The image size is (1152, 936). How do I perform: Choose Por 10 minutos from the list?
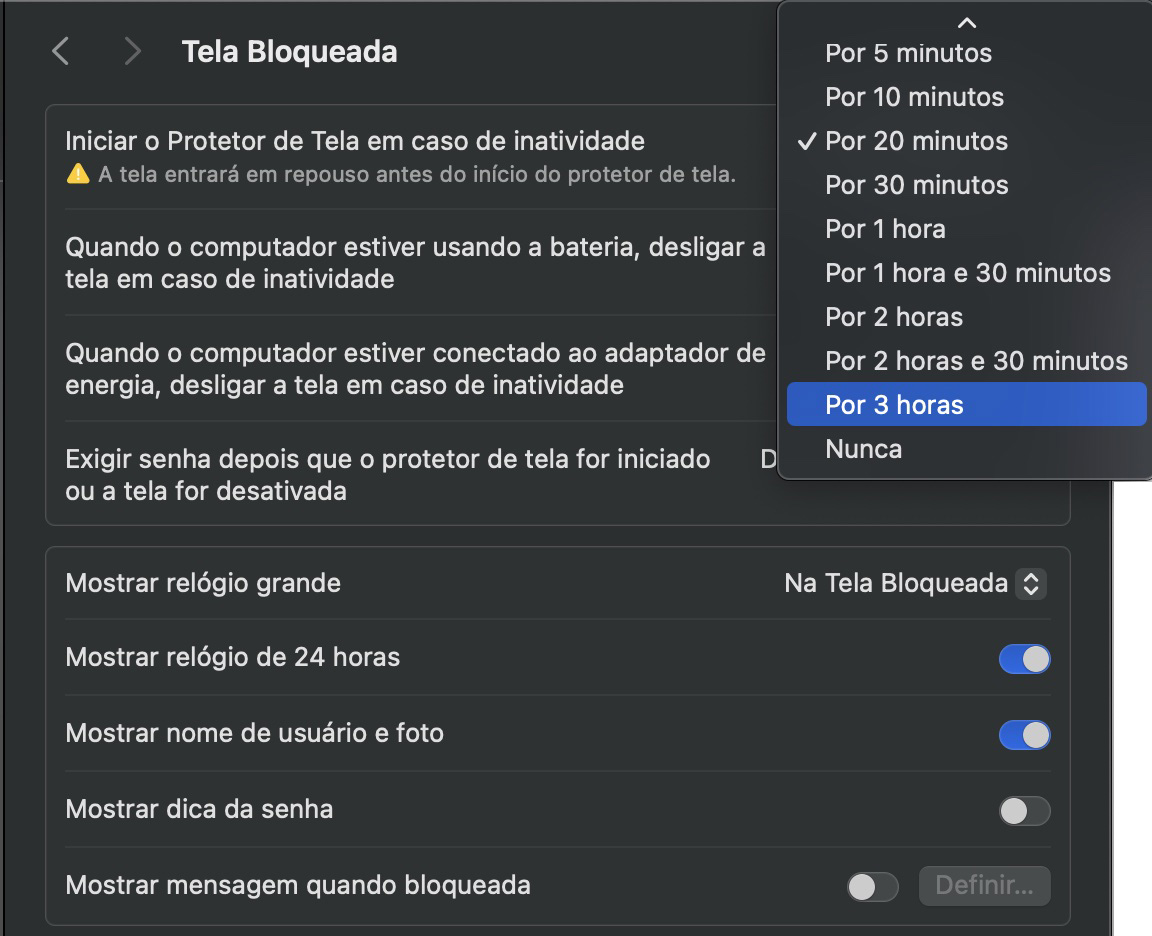tap(914, 97)
